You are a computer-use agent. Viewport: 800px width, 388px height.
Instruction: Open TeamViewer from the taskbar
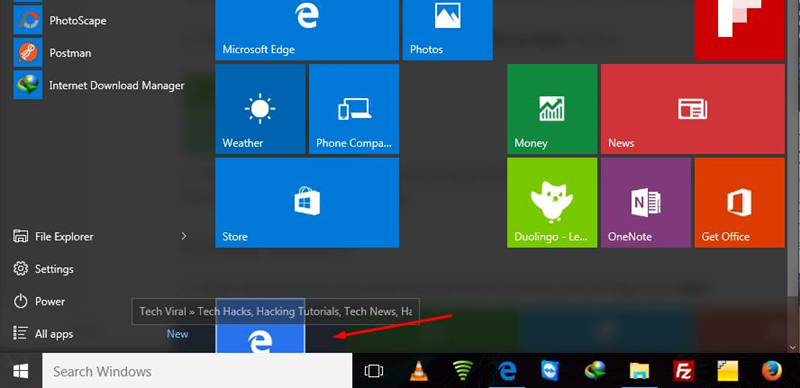pyautogui.click(x=551, y=371)
